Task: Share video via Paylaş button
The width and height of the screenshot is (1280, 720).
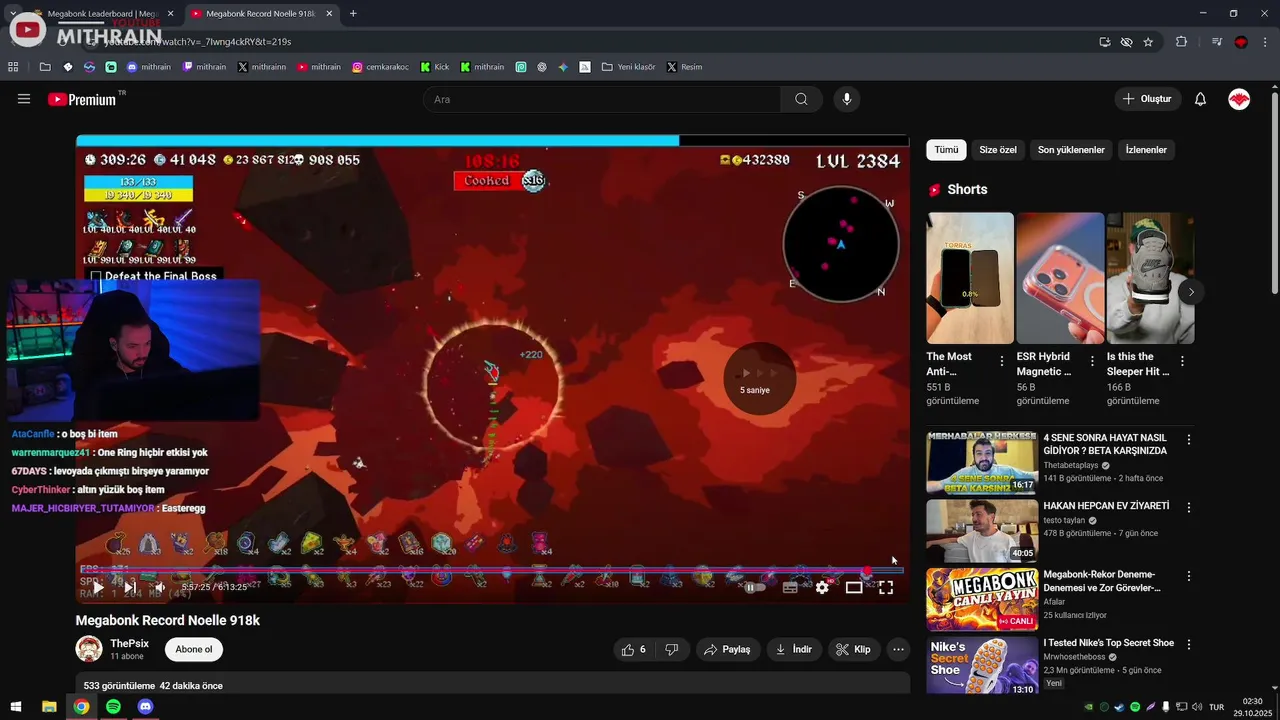Action: point(727,649)
